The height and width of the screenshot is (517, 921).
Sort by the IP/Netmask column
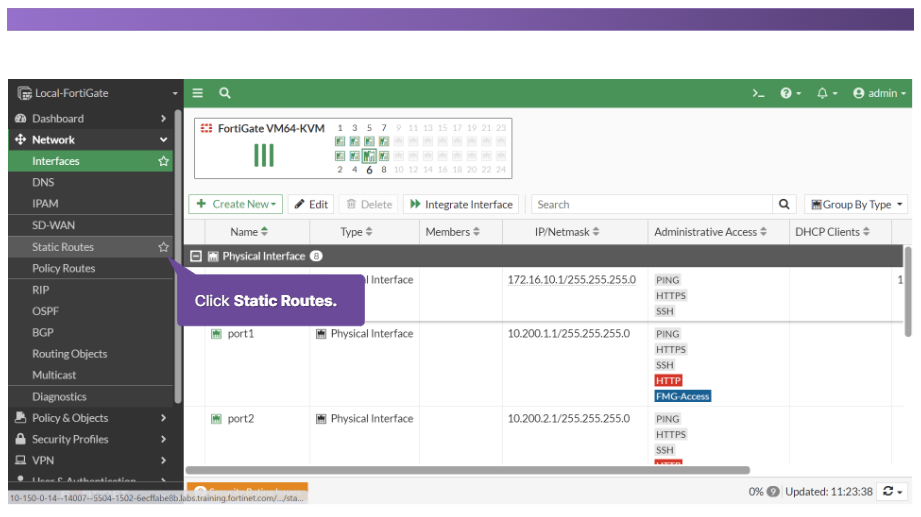[567, 232]
